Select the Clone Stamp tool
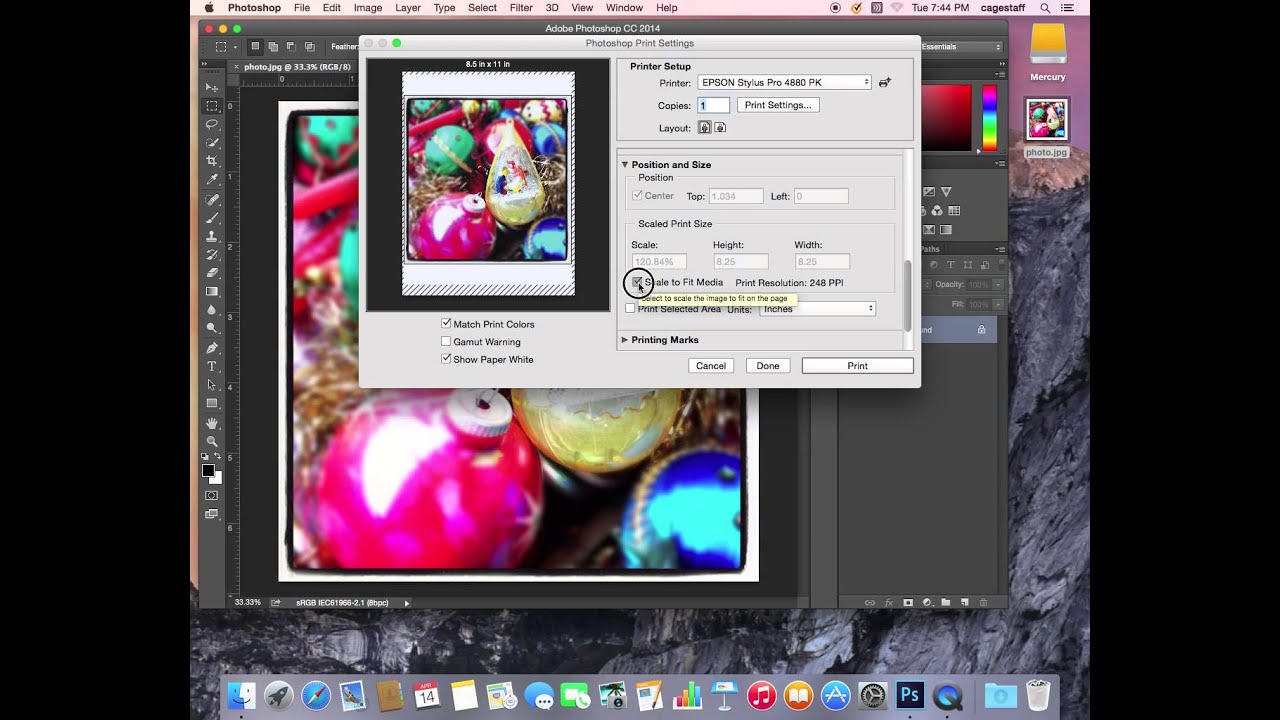Image resolution: width=1280 pixels, height=720 pixels. click(x=212, y=236)
